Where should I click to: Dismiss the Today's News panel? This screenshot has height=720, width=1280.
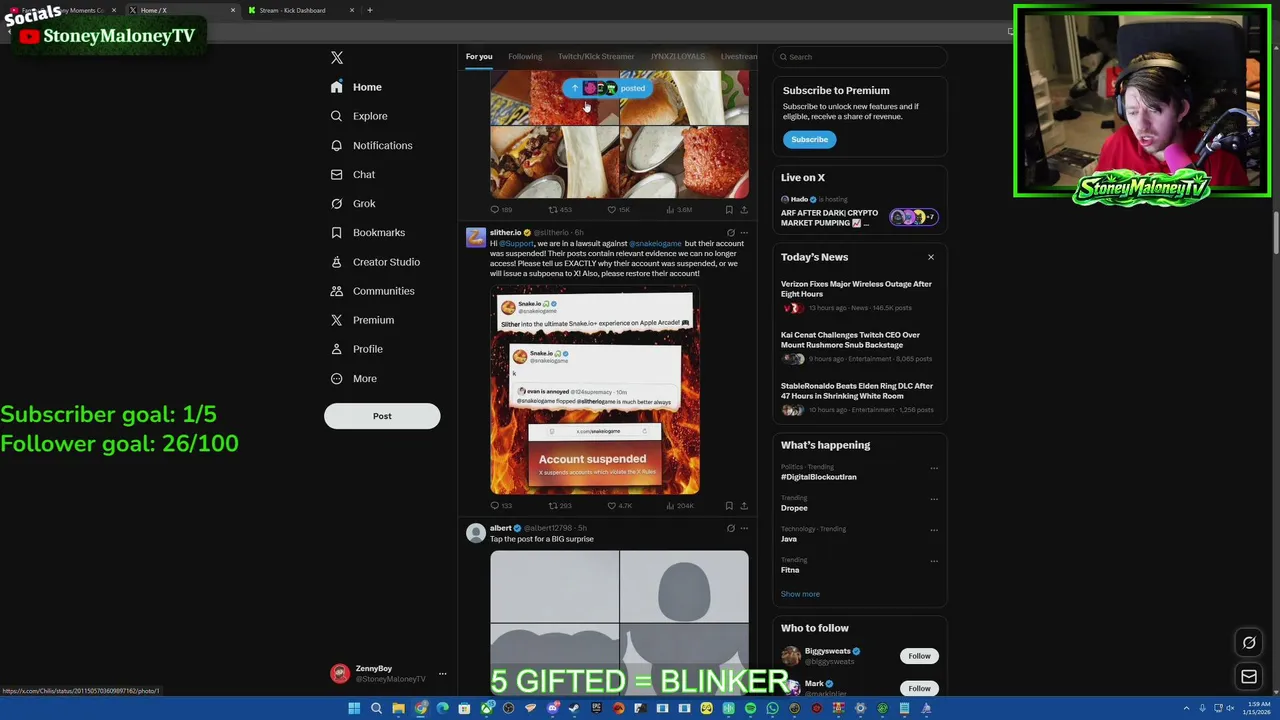pyautogui.click(x=931, y=257)
